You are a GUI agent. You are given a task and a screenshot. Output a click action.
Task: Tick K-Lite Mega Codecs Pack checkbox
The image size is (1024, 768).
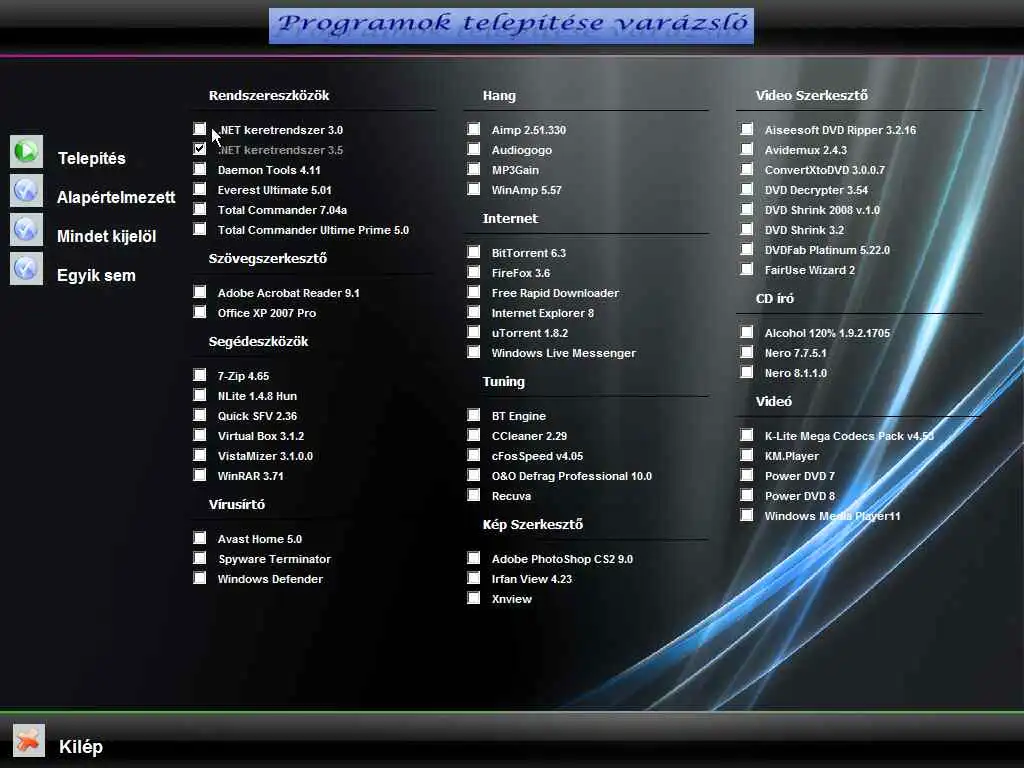click(x=747, y=435)
